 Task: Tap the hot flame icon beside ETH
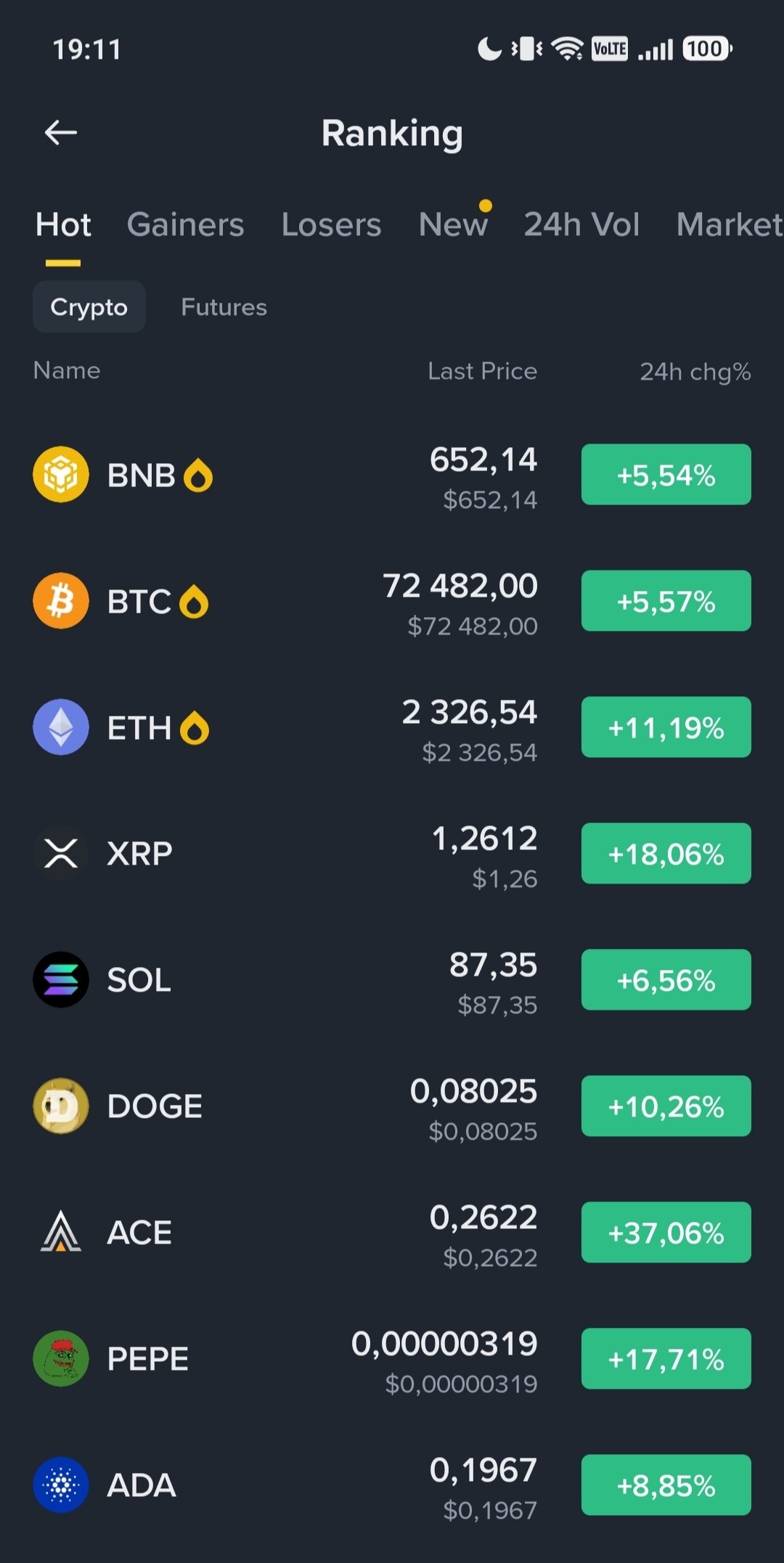195,728
